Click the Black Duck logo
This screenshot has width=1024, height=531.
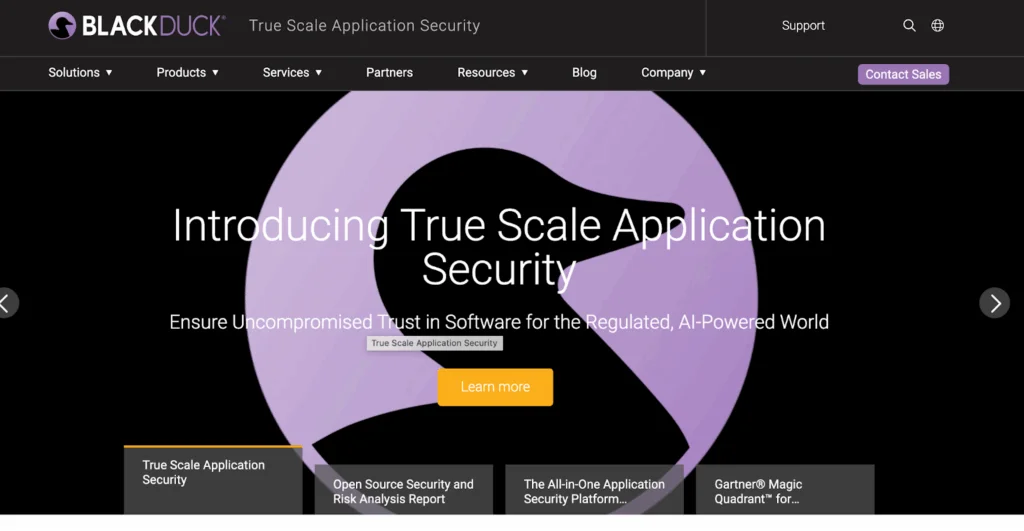[136, 26]
